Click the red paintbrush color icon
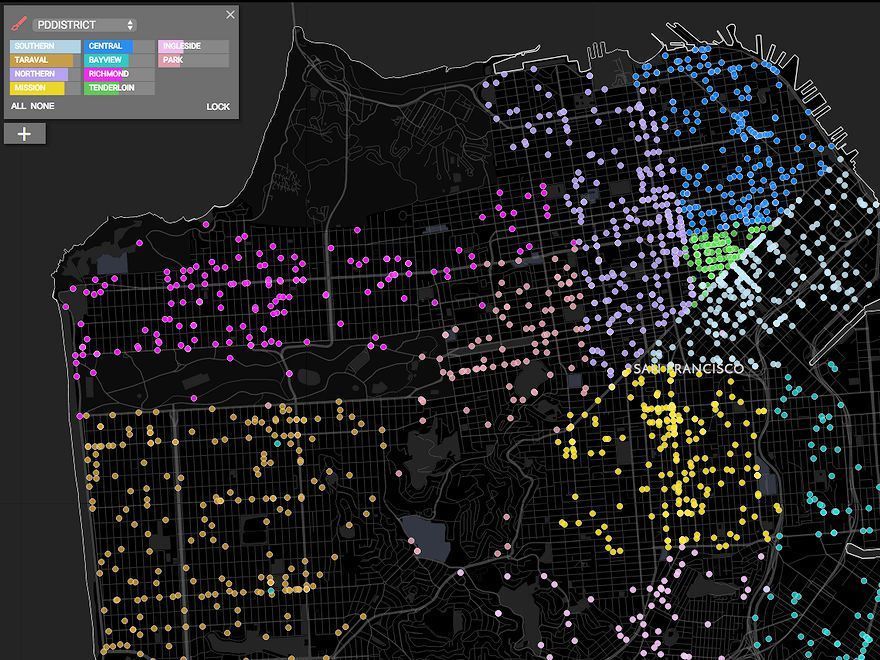 pos(19,24)
